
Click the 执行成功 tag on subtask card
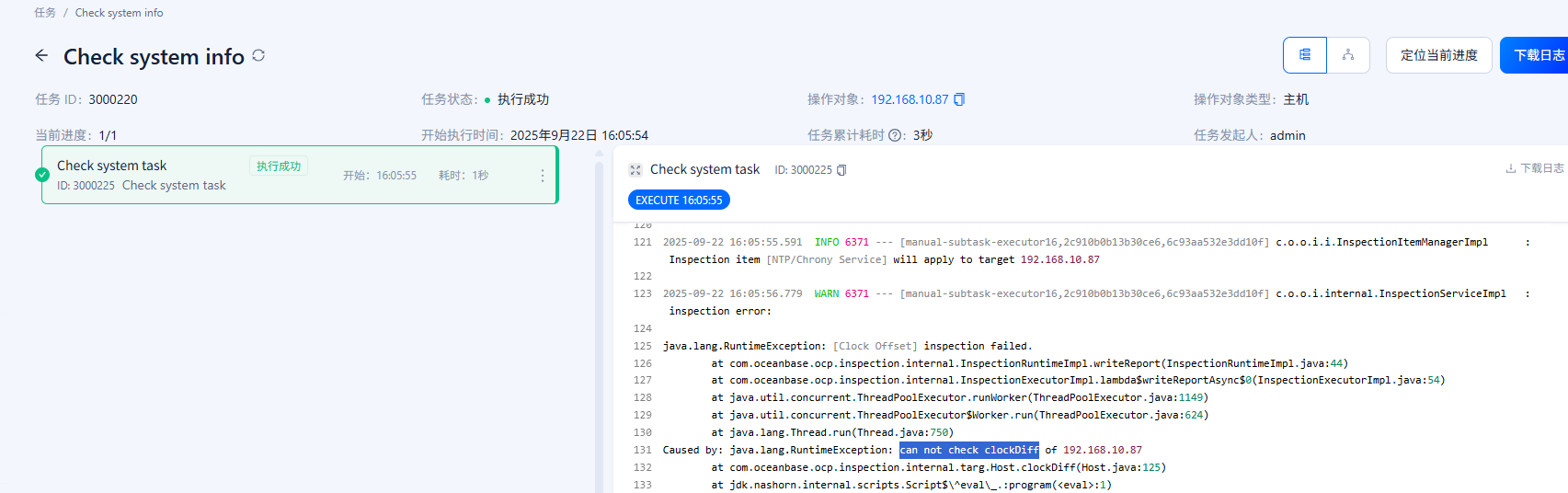click(x=279, y=166)
